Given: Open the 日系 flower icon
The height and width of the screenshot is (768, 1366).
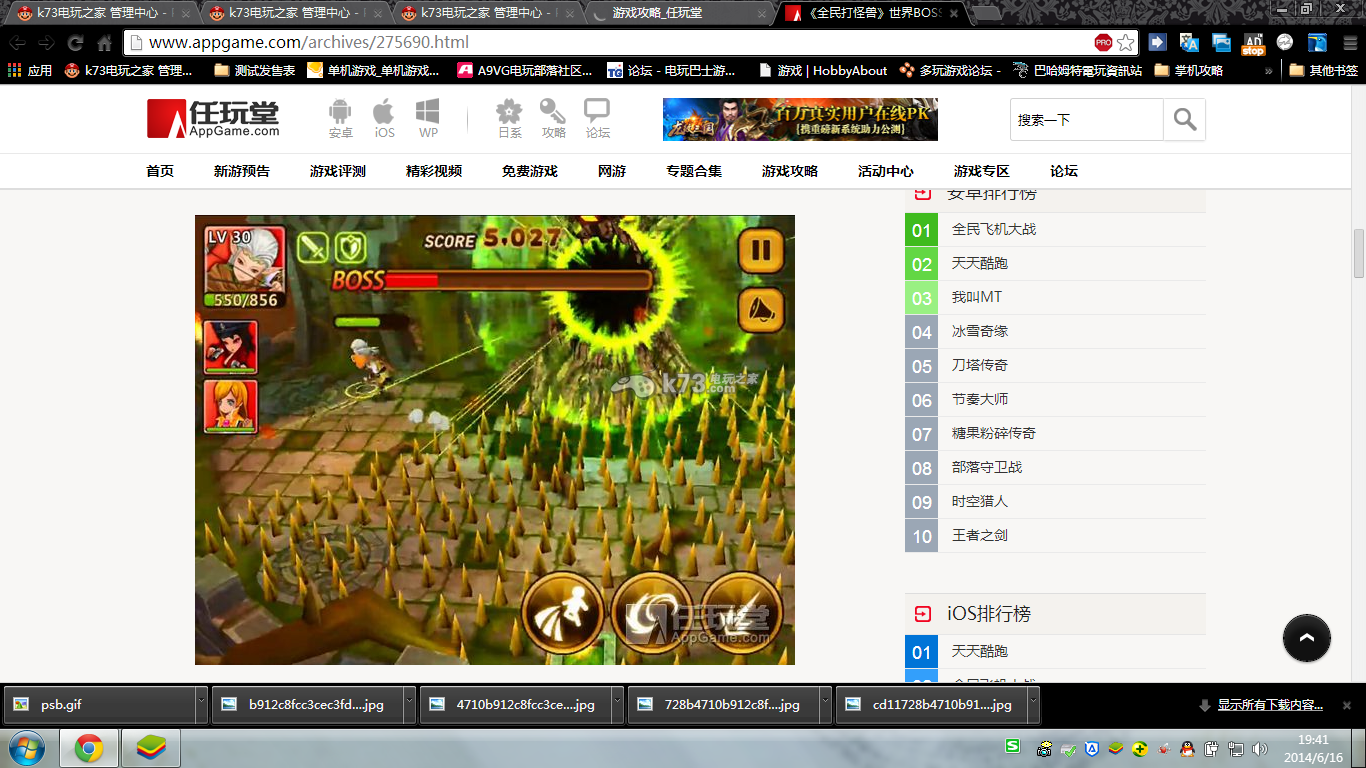Looking at the screenshot, I should pyautogui.click(x=510, y=119).
